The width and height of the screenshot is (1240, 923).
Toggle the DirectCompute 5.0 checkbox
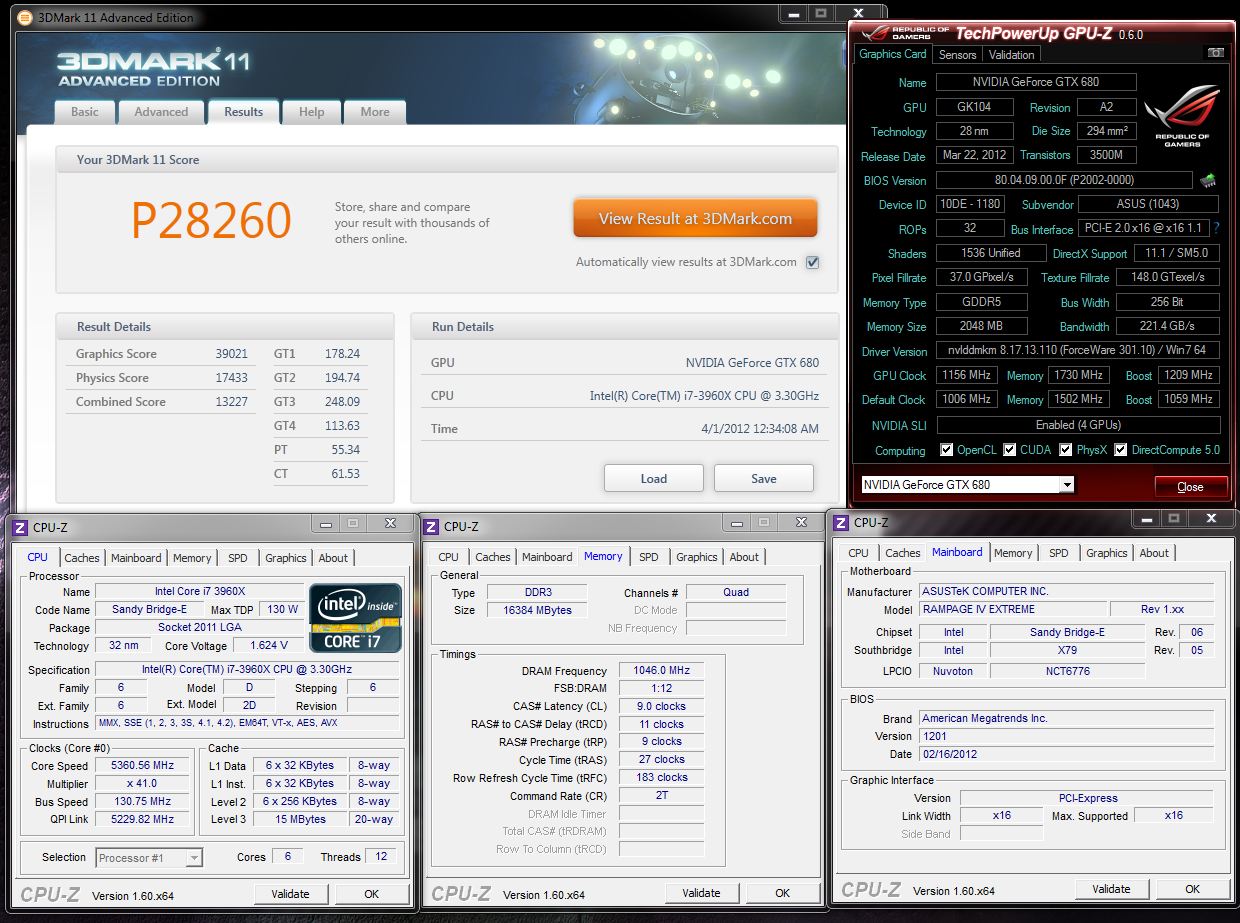[x=1121, y=450]
